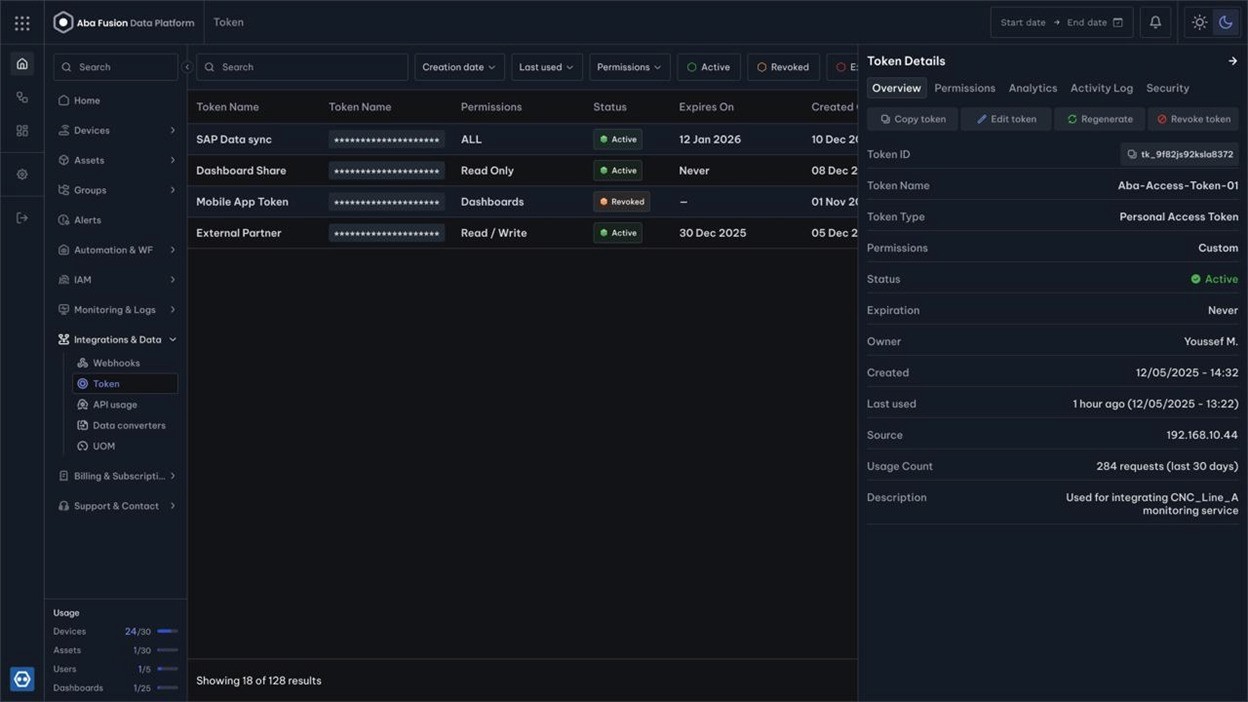
Task: Open the notifications bell
Action: click(1155, 22)
